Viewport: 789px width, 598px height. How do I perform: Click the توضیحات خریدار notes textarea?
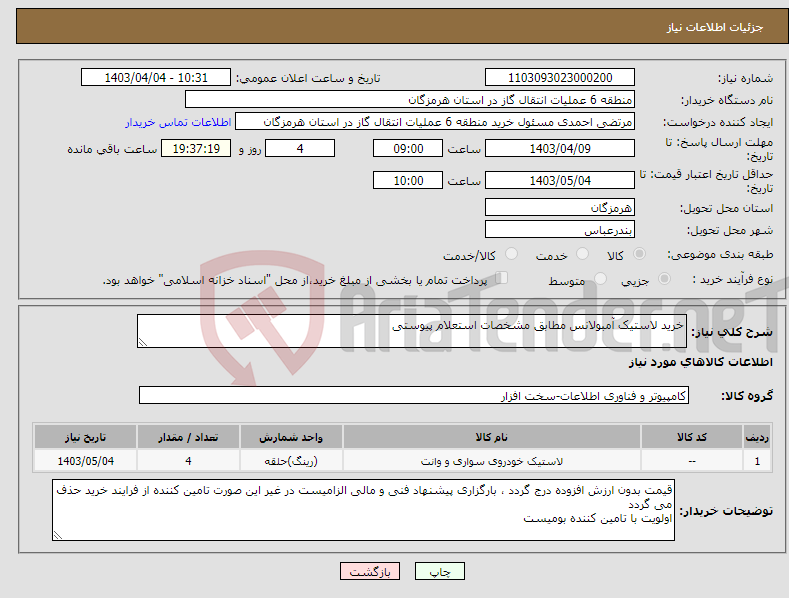pos(363,510)
